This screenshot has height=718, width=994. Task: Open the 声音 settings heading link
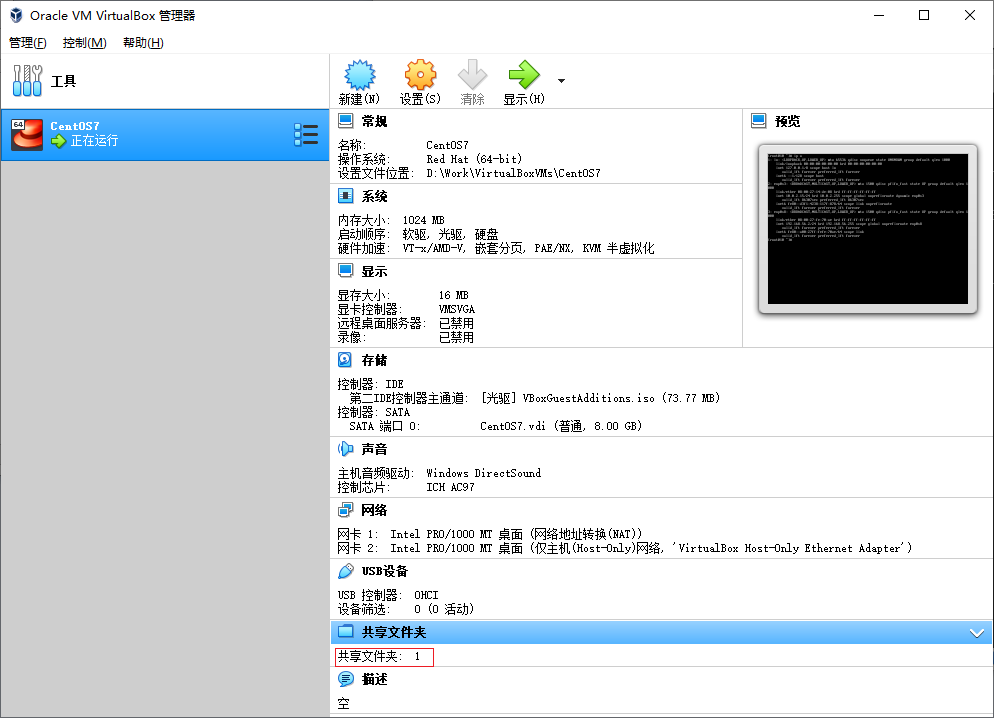(x=374, y=449)
